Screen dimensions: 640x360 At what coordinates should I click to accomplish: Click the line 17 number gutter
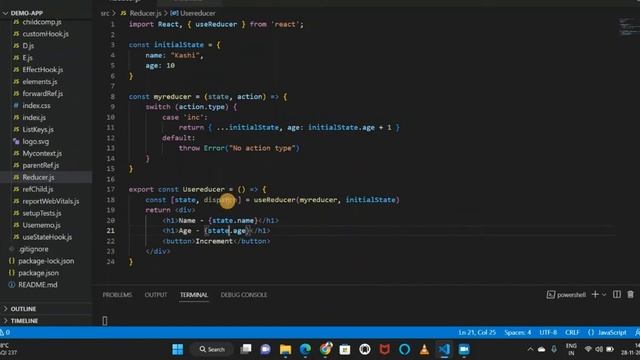tap(111, 189)
